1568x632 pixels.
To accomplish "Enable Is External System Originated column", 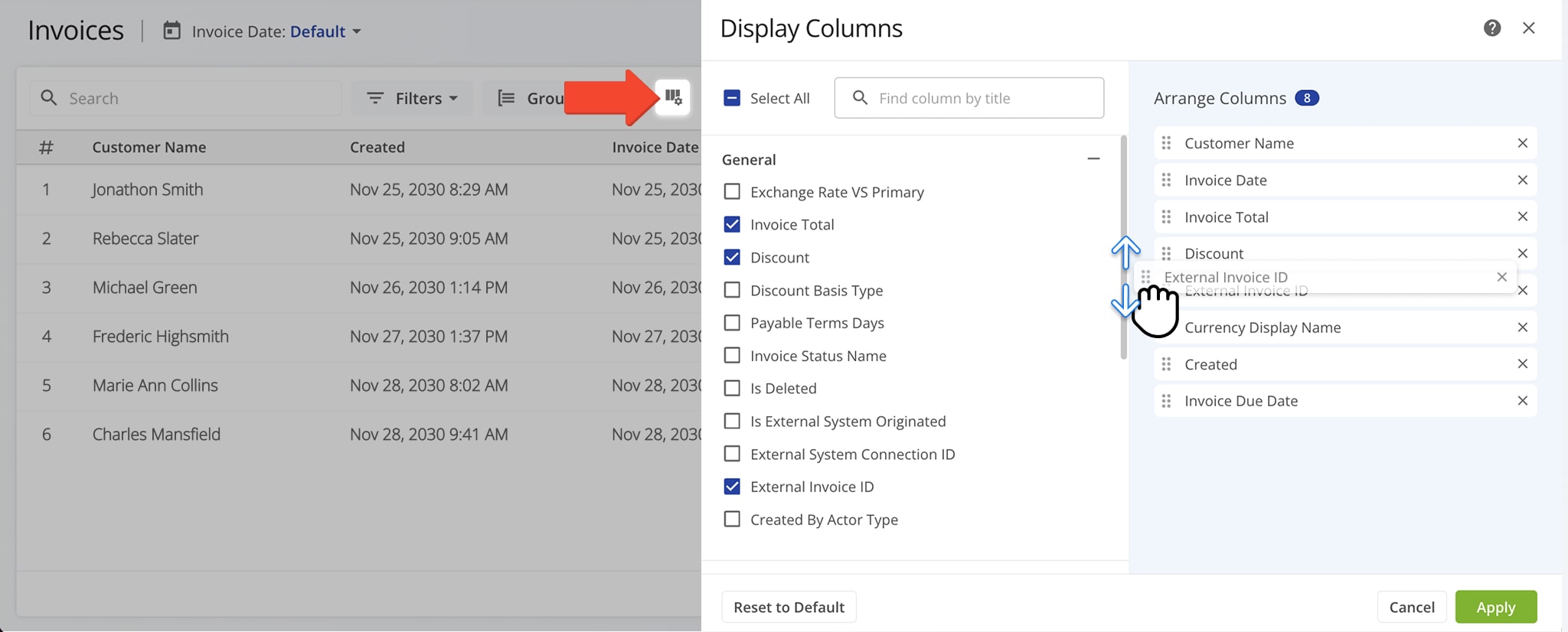I will click(732, 421).
